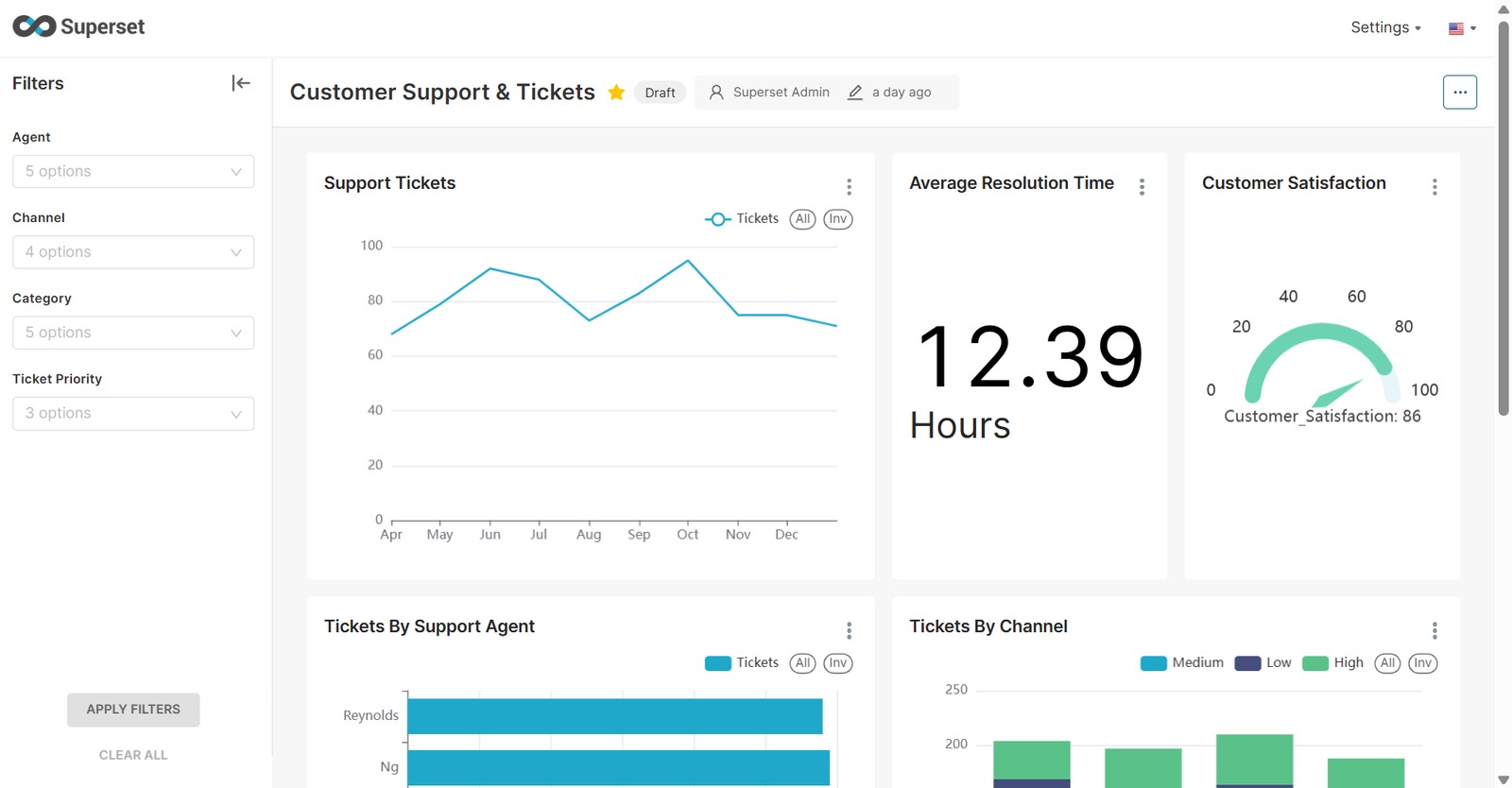
Task: Click the Apply Filters button
Action: click(133, 710)
